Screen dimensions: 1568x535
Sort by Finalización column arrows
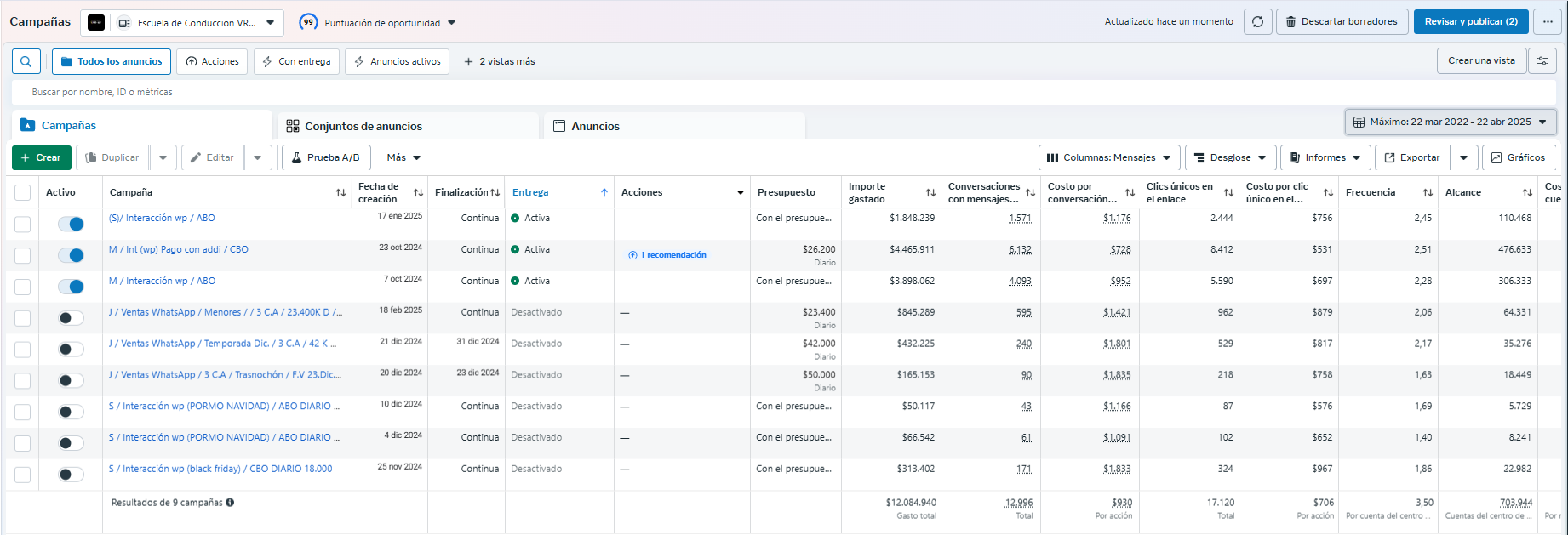point(495,193)
